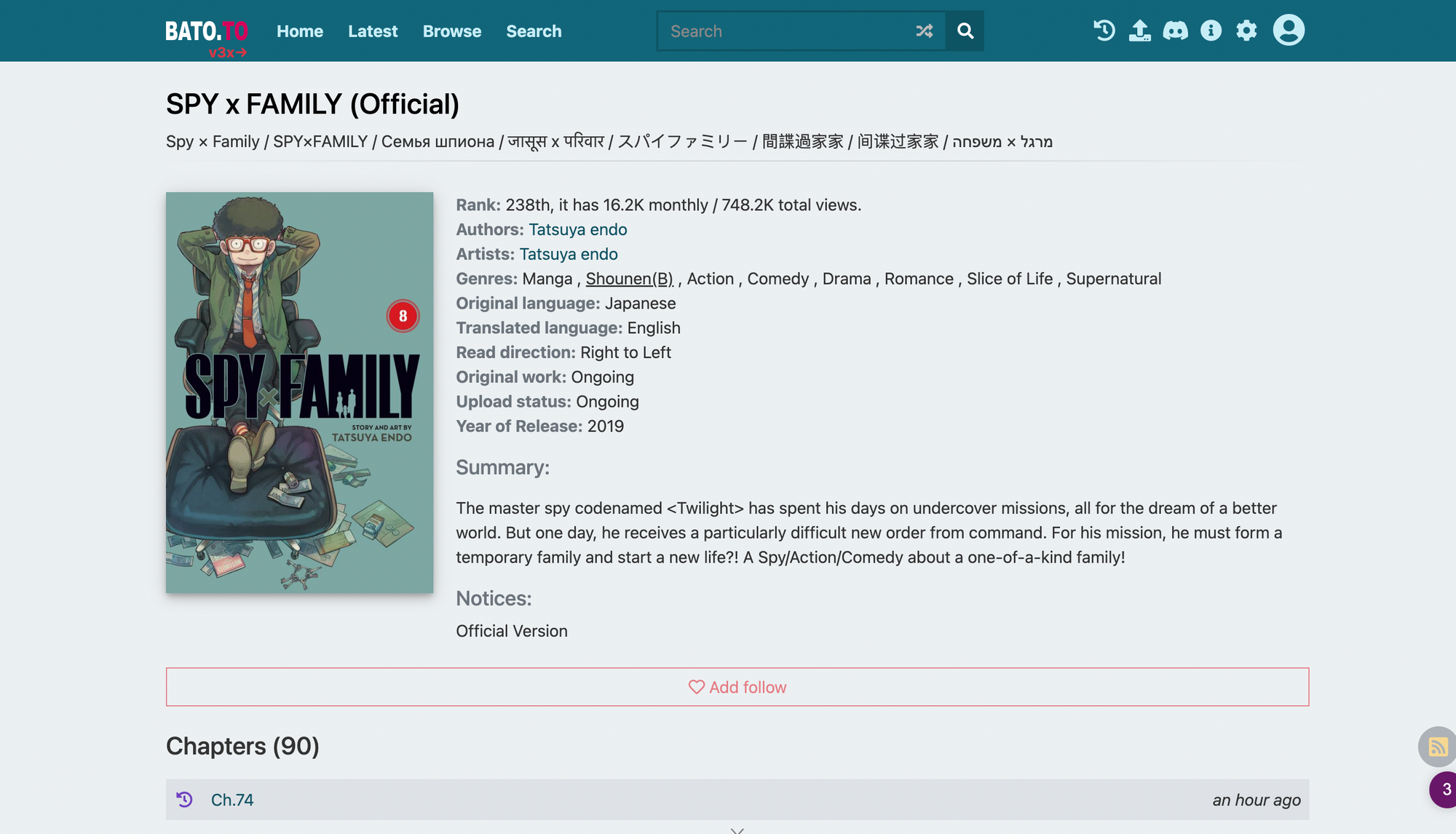Screen dimensions: 1456x834
Task: Click the Search input field
Action: coord(786,31)
